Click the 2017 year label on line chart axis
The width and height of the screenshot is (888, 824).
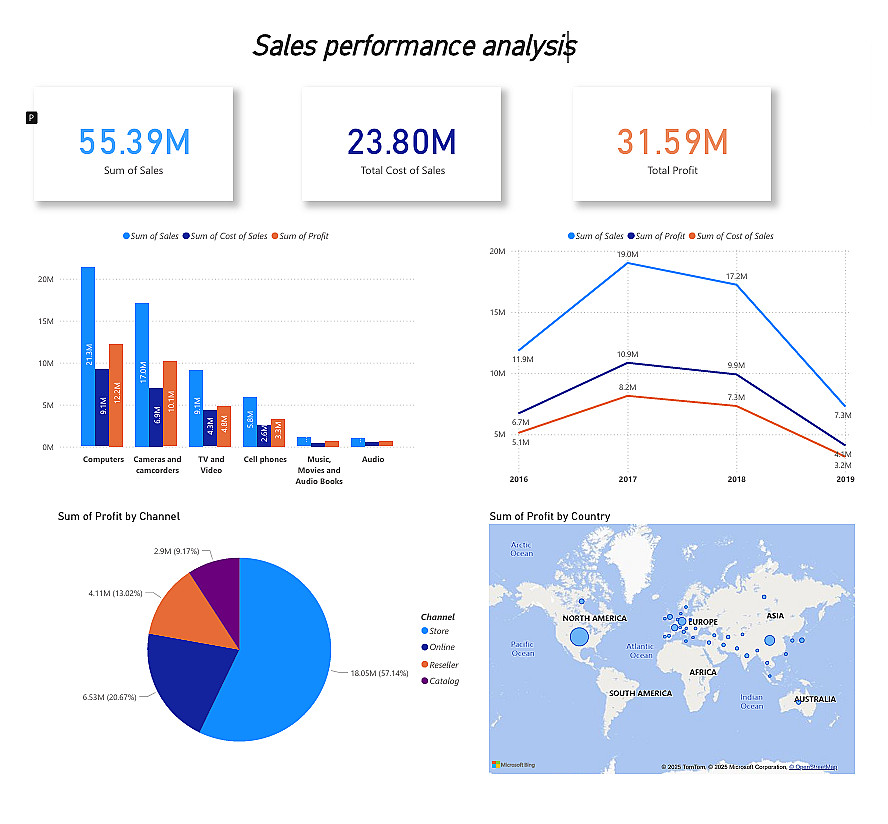click(x=627, y=479)
